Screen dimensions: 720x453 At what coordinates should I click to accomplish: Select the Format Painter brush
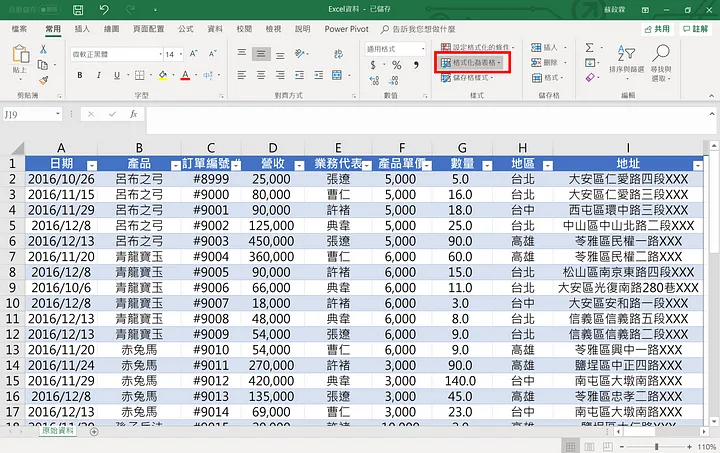tap(43, 80)
